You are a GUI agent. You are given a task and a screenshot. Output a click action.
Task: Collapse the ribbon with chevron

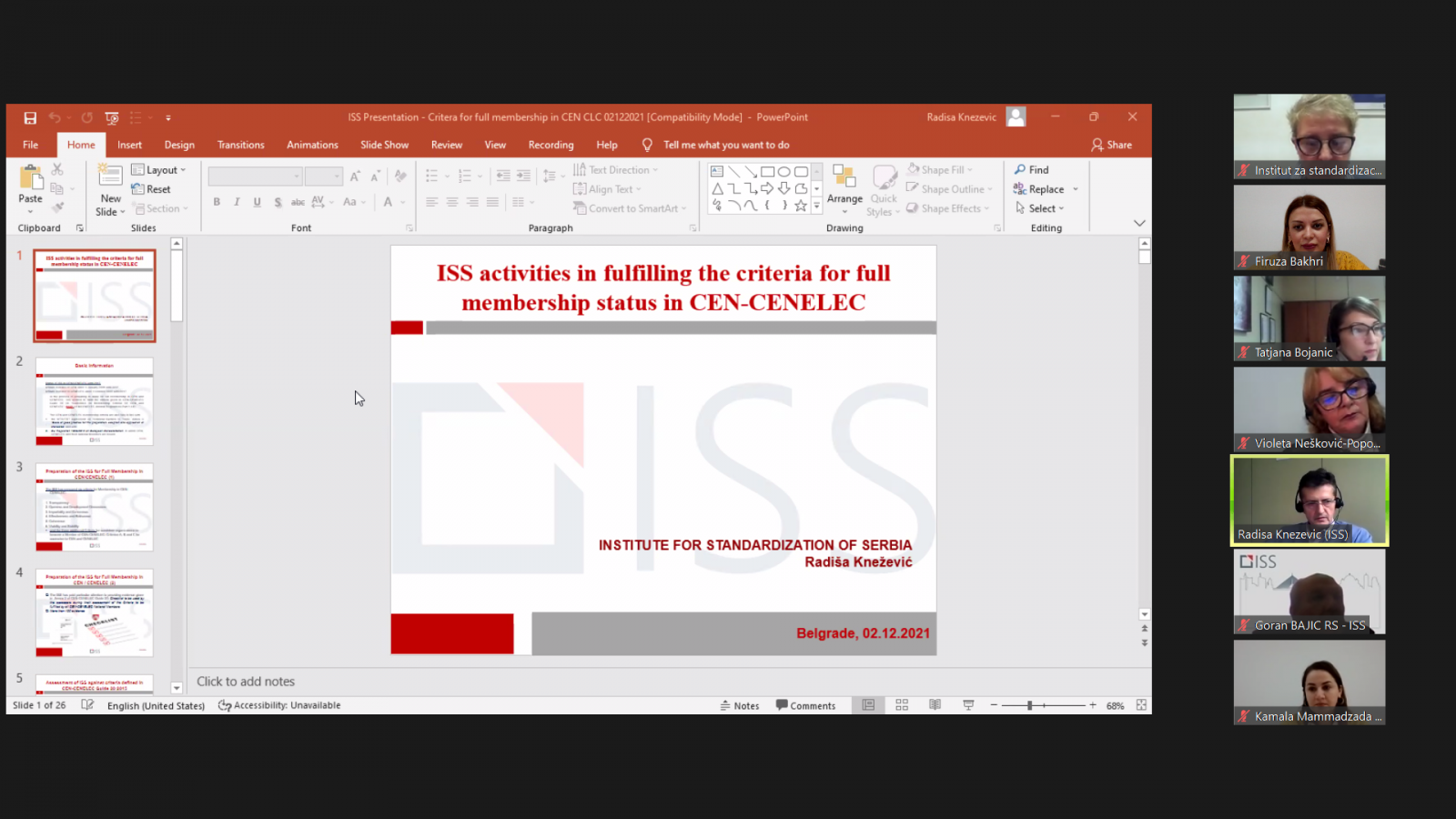pos(1139,223)
